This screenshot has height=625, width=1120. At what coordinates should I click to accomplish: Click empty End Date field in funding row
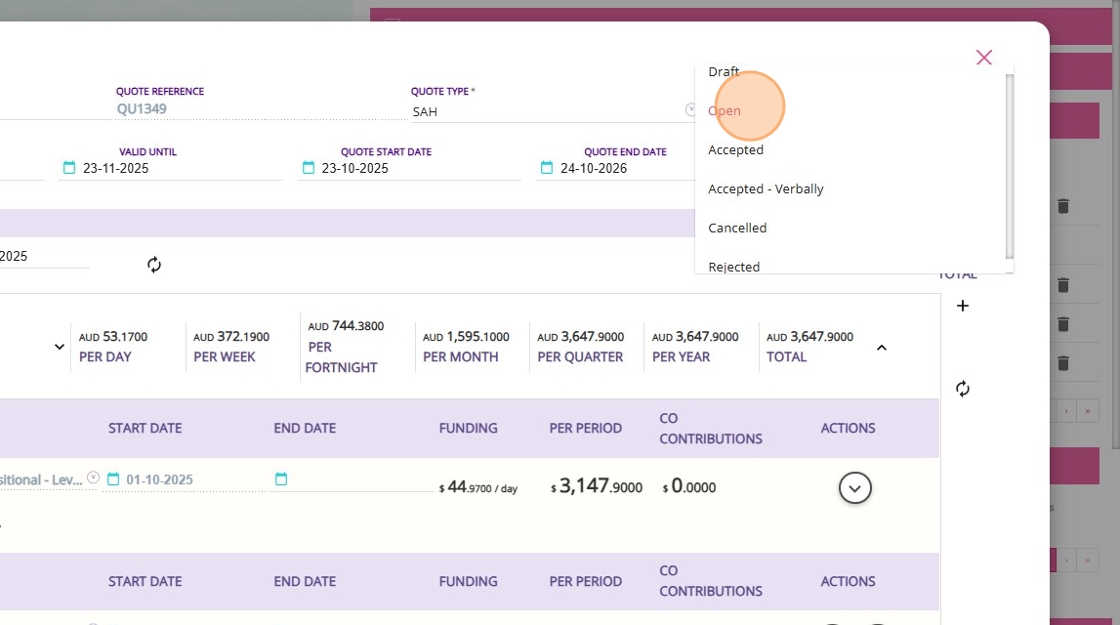point(352,479)
